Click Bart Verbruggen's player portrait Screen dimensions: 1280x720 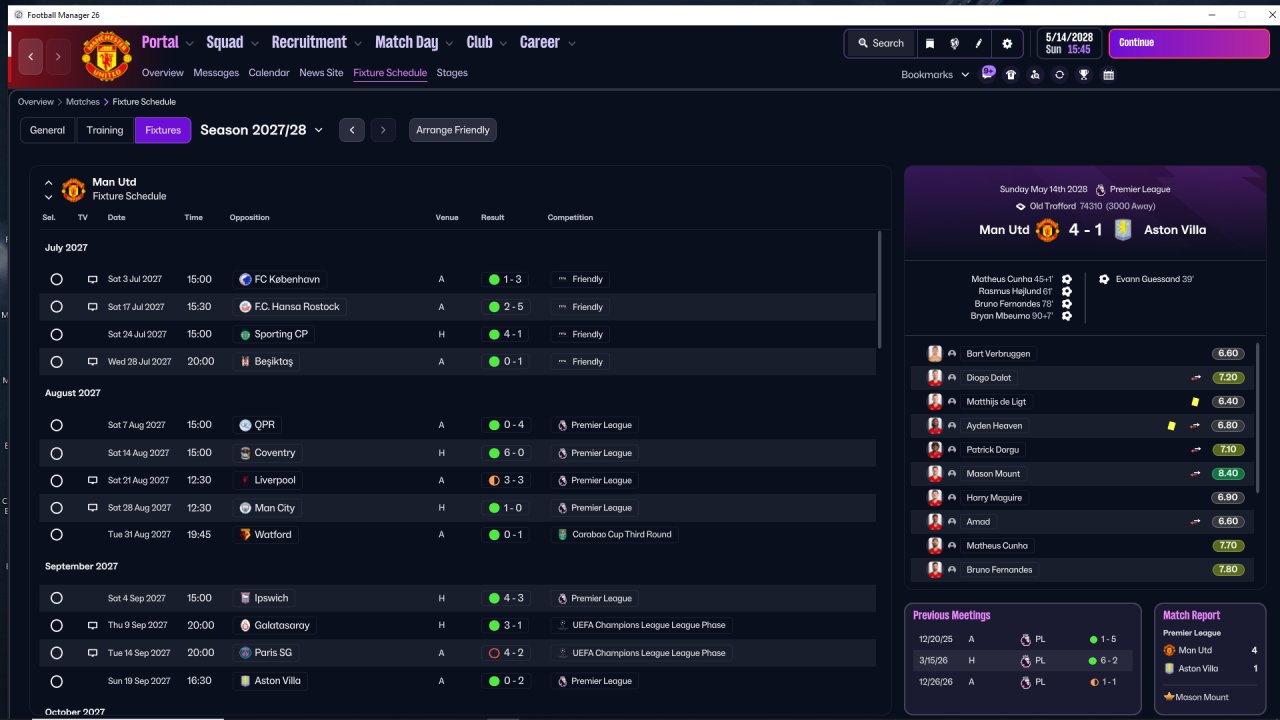935,354
